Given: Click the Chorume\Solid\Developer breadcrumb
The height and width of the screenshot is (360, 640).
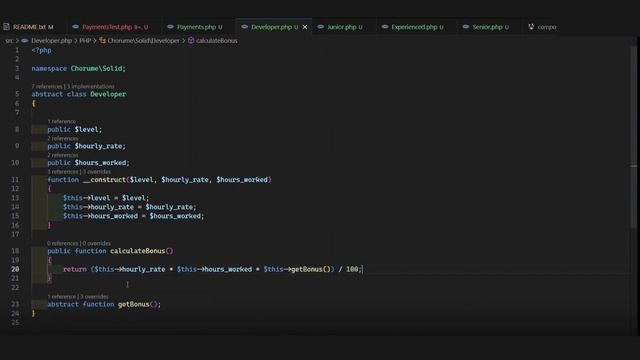Looking at the screenshot, I should pyautogui.click(x=143, y=40).
